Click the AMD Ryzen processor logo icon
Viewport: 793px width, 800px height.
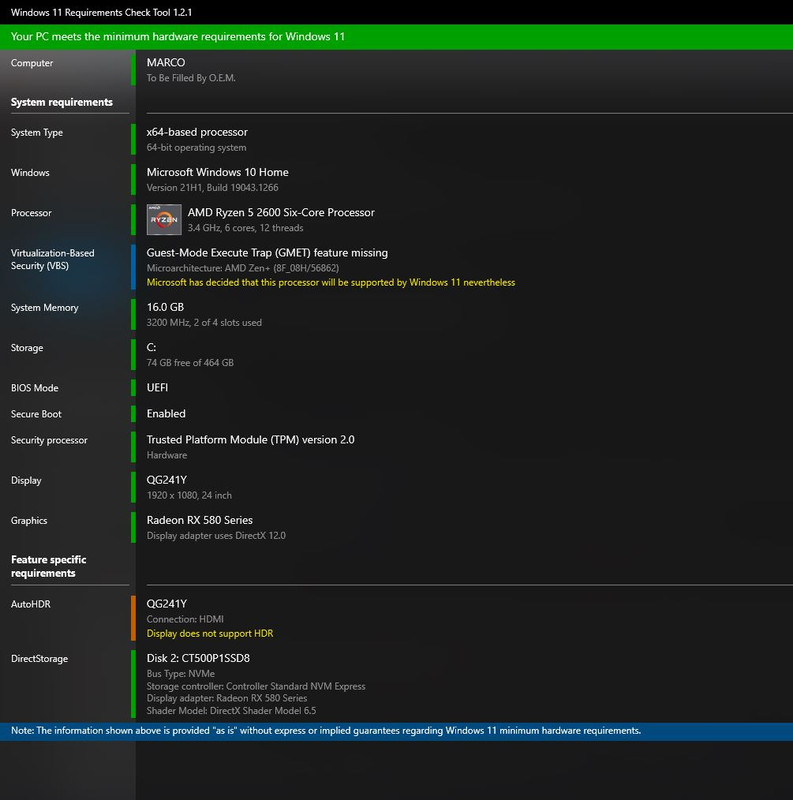pos(164,219)
